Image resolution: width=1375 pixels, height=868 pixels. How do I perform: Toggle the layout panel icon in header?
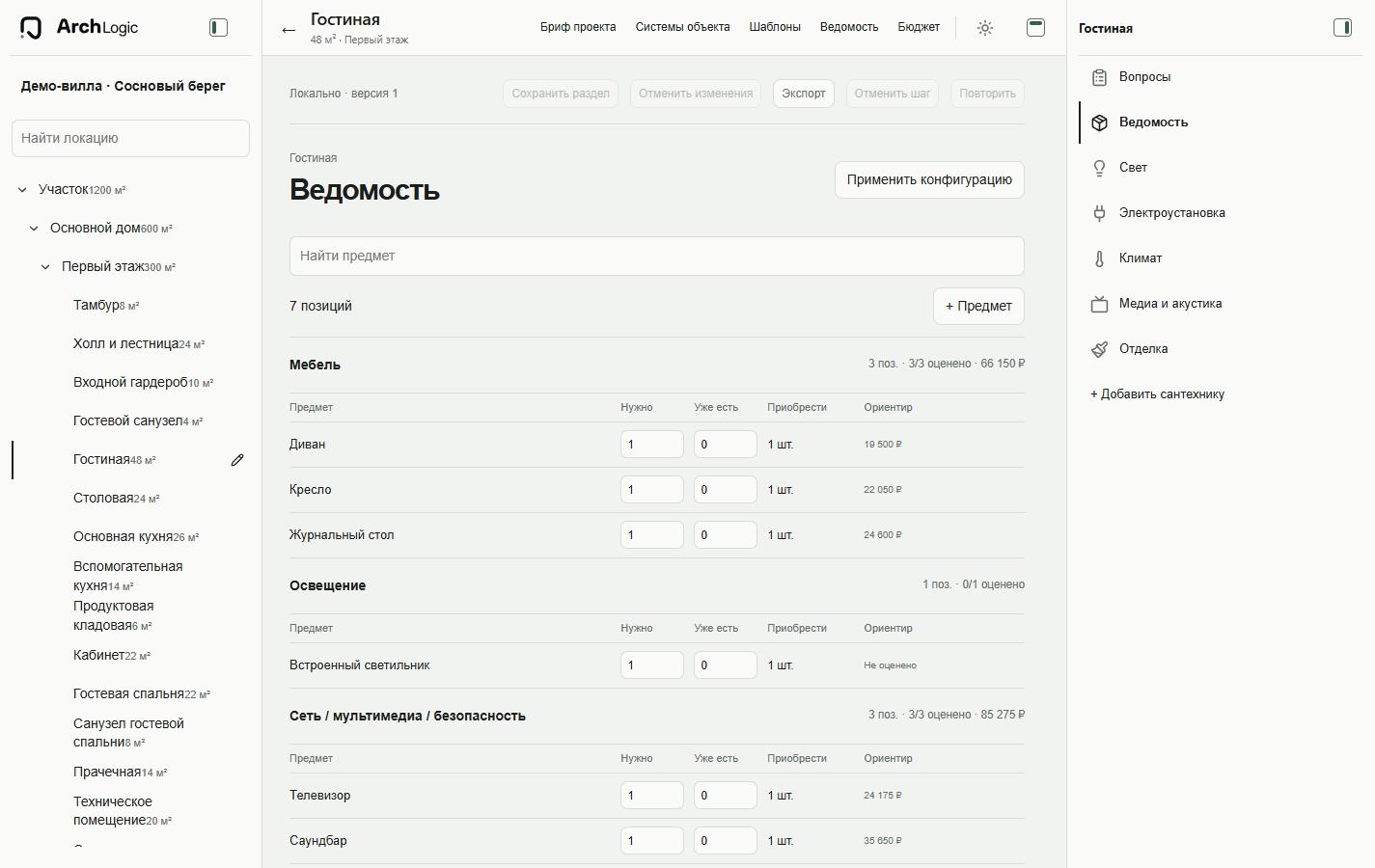coord(1035,28)
